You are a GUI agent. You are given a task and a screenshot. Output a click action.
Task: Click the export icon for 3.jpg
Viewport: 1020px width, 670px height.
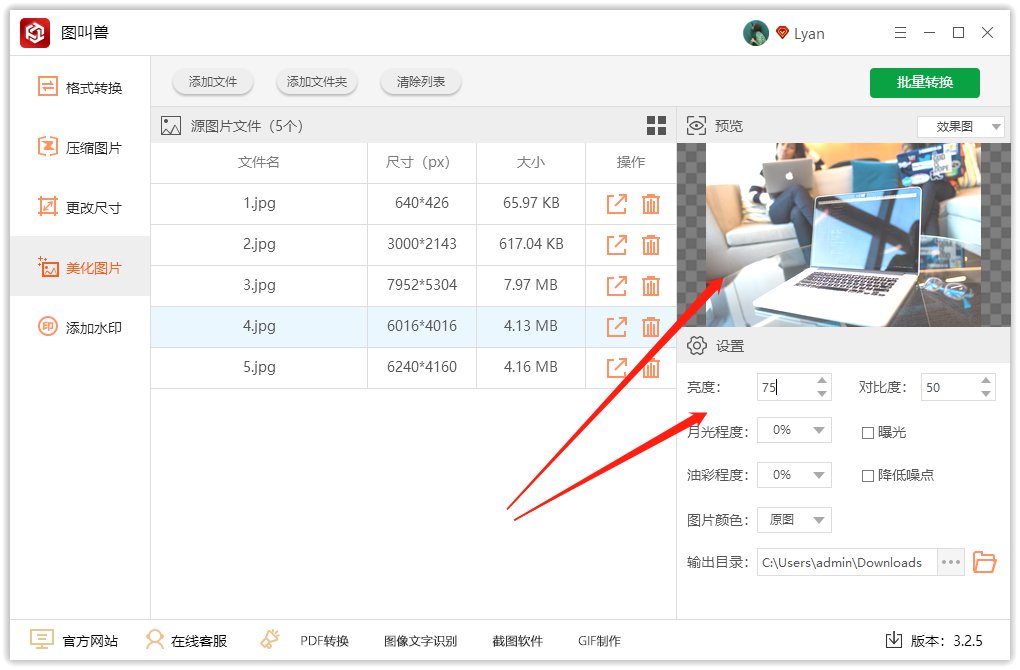coord(617,285)
